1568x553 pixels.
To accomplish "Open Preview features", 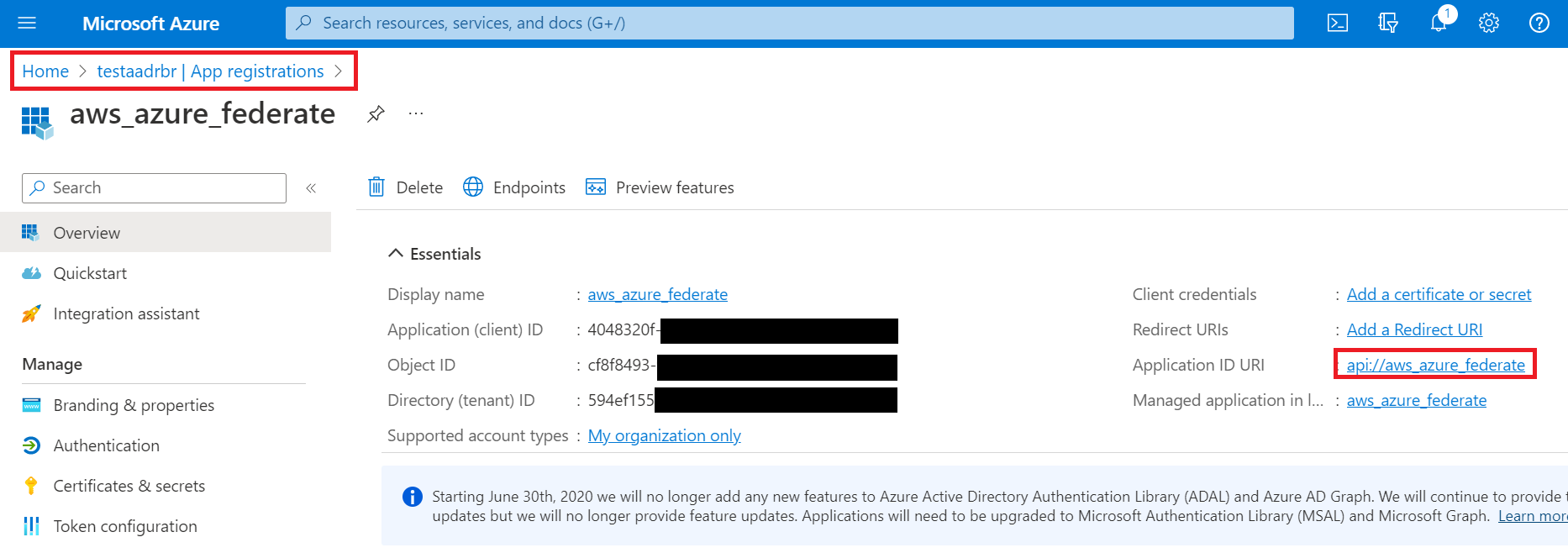I will (x=660, y=187).
